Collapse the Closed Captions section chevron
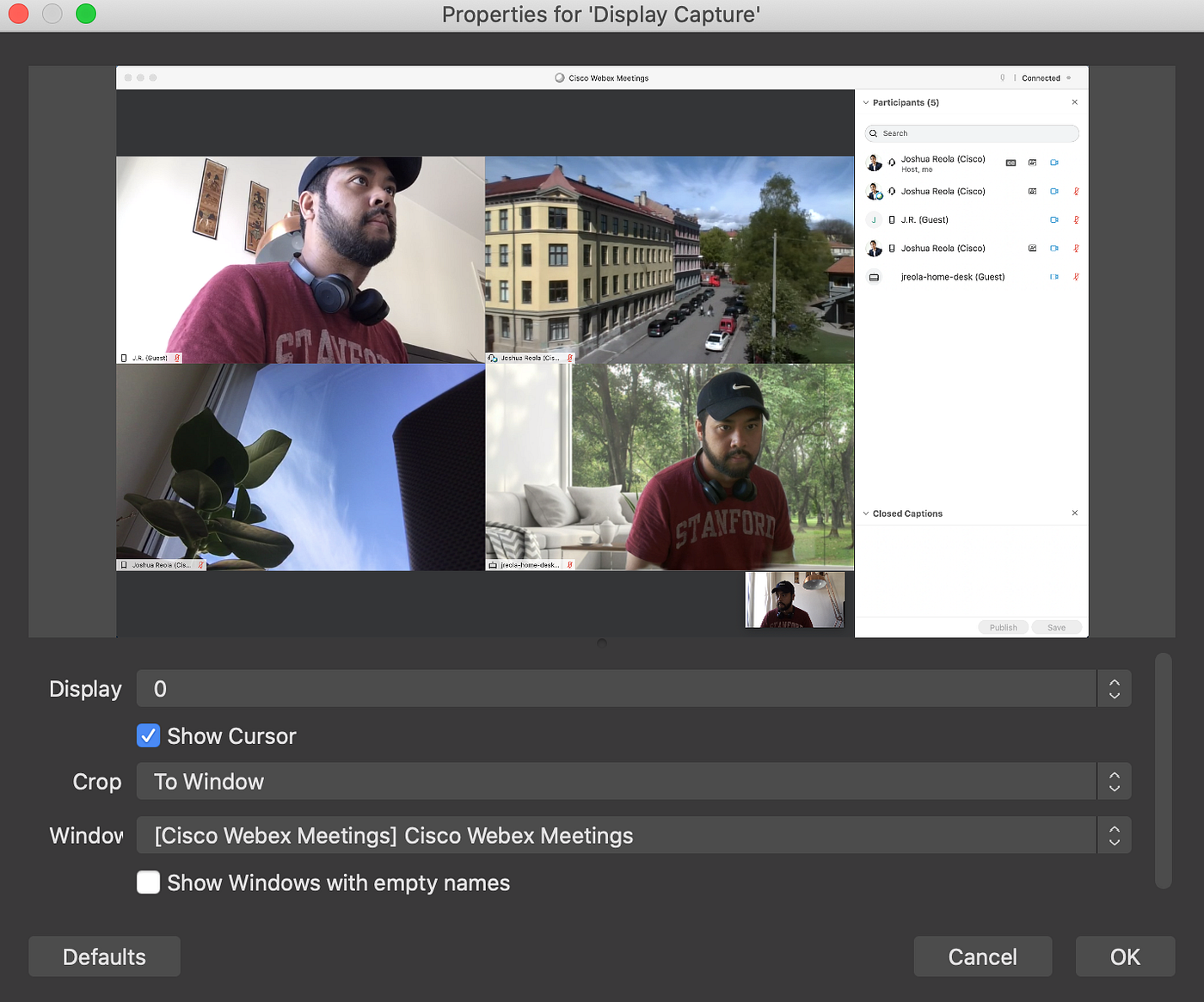Image resolution: width=1204 pixels, height=1002 pixels. [866, 513]
